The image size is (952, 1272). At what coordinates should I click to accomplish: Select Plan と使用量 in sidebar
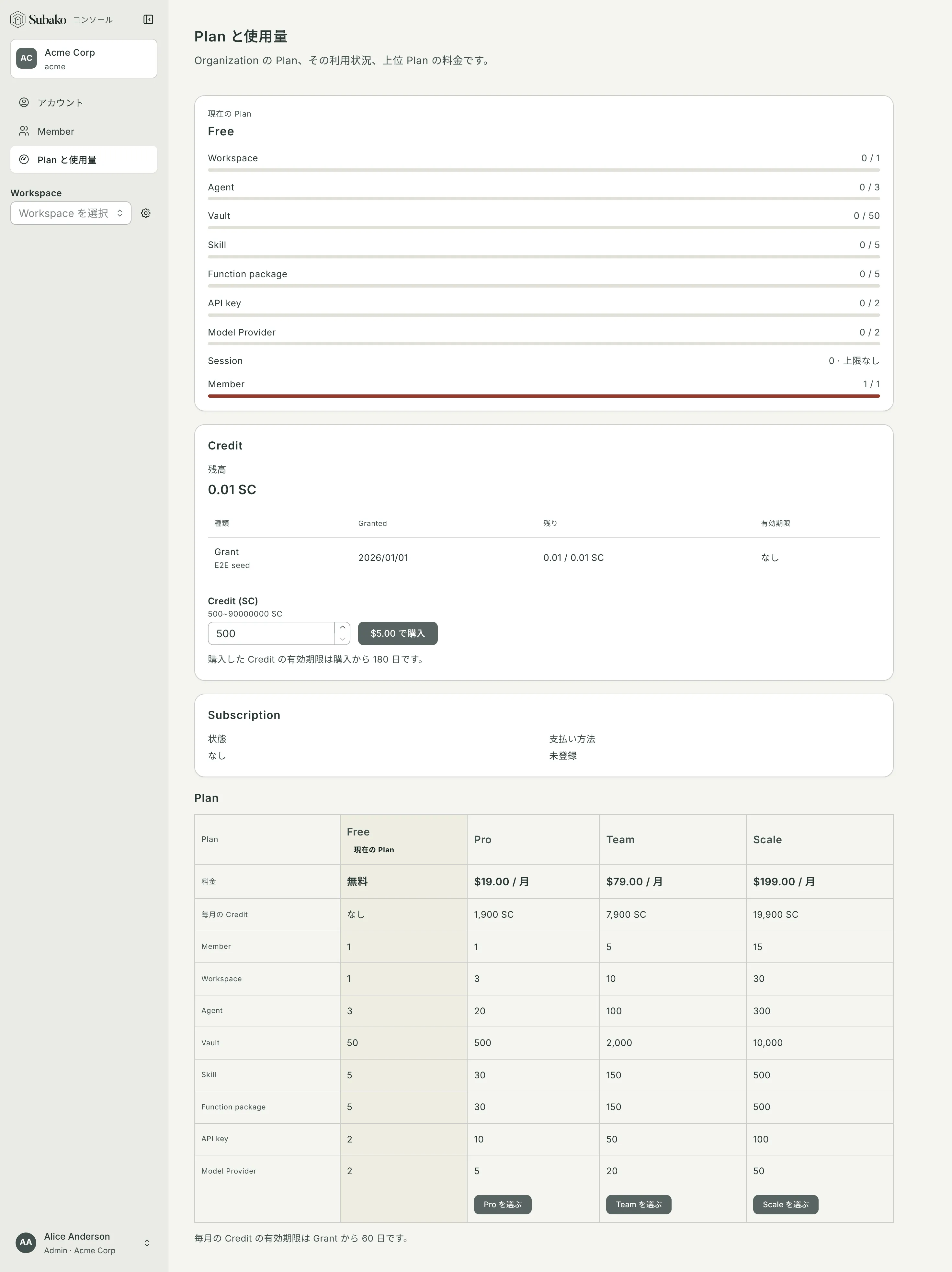click(84, 159)
